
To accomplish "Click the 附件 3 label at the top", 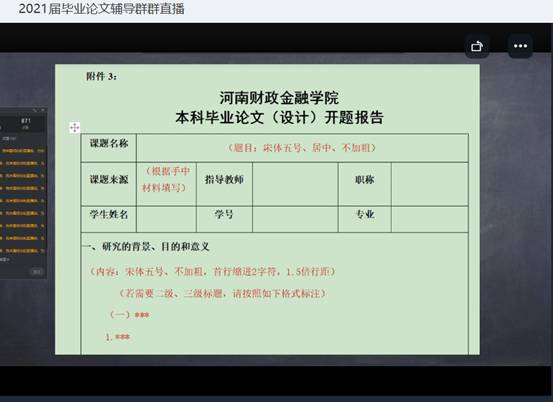I will tap(102, 76).
